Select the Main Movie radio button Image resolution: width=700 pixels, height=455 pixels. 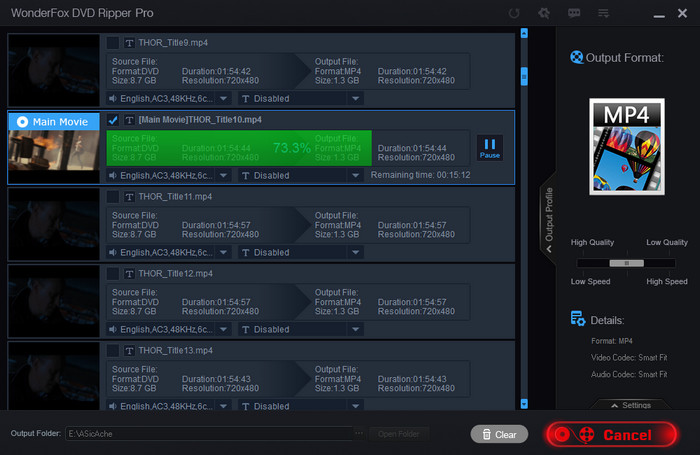(22, 121)
